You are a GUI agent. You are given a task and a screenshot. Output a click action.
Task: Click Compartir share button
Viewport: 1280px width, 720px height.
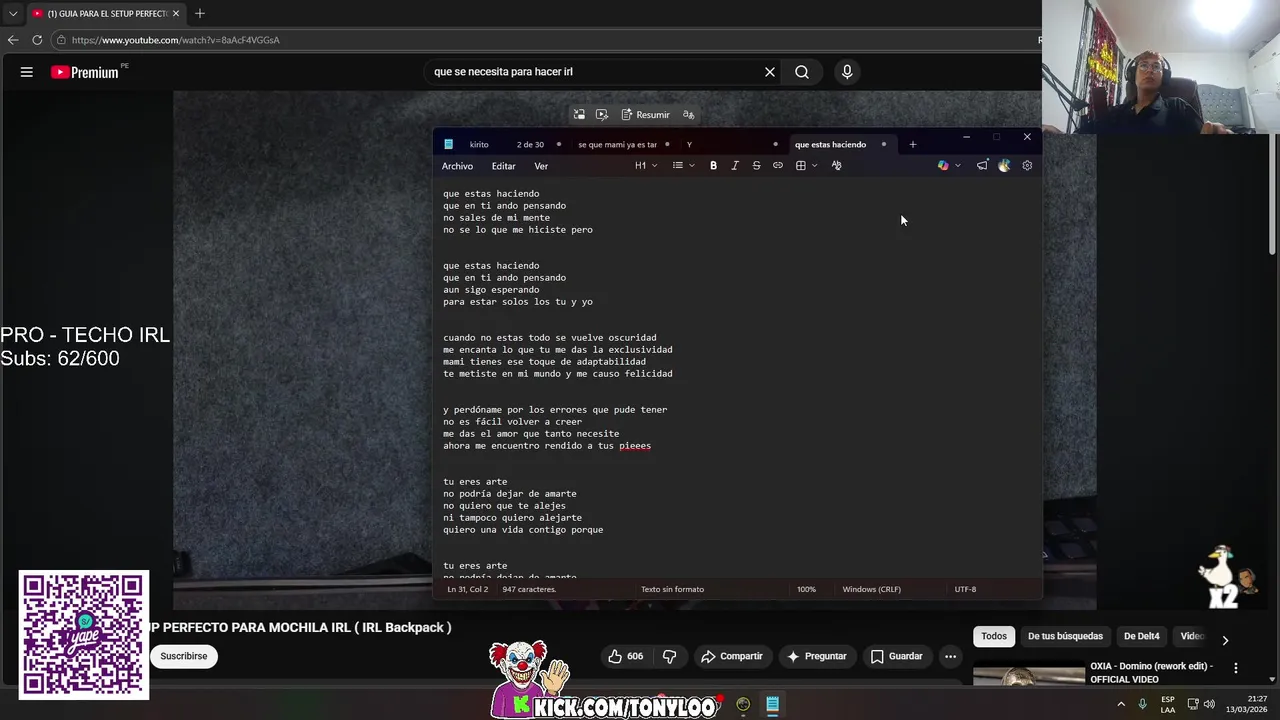pos(732,656)
